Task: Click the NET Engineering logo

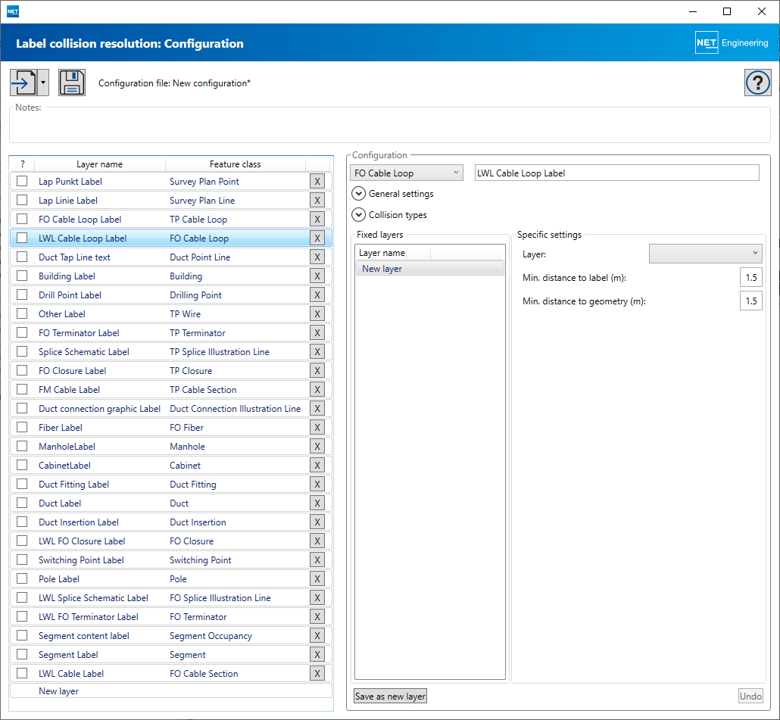Action: (x=732, y=43)
